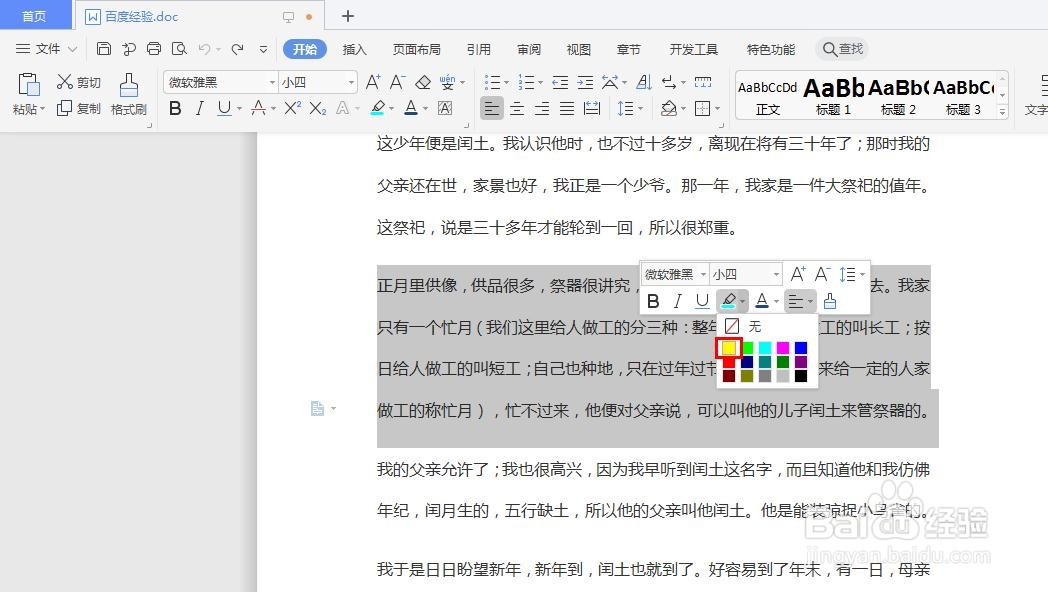
Task: Switch to the 插入 ribbon tab
Action: [355, 48]
